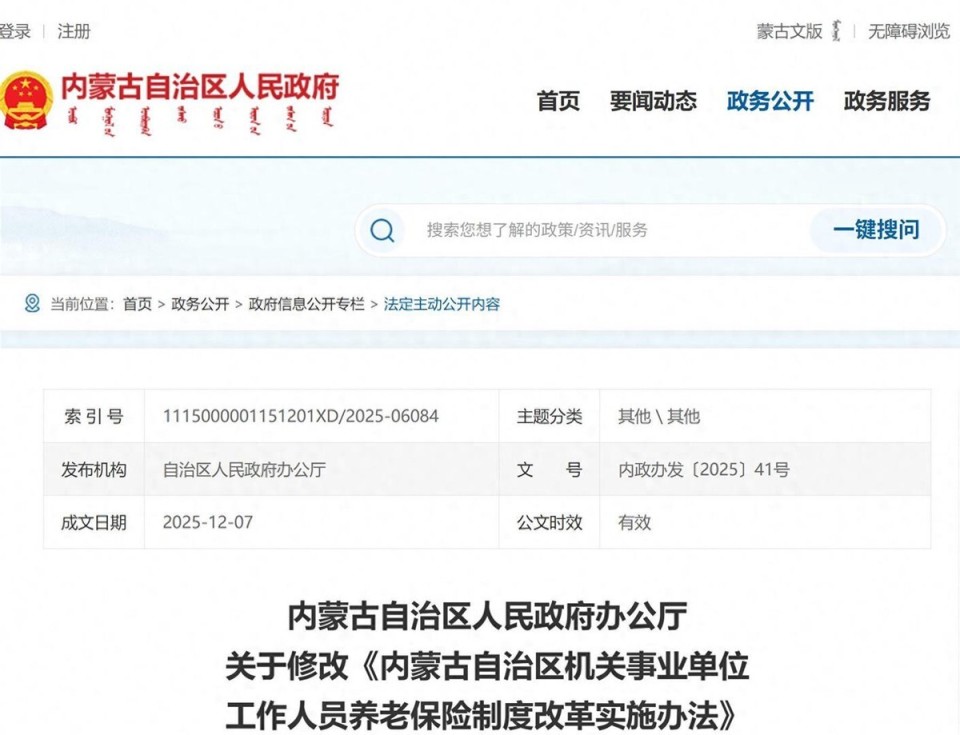
Task: Select the highlighted 政务公开 menu item
Action: click(769, 102)
